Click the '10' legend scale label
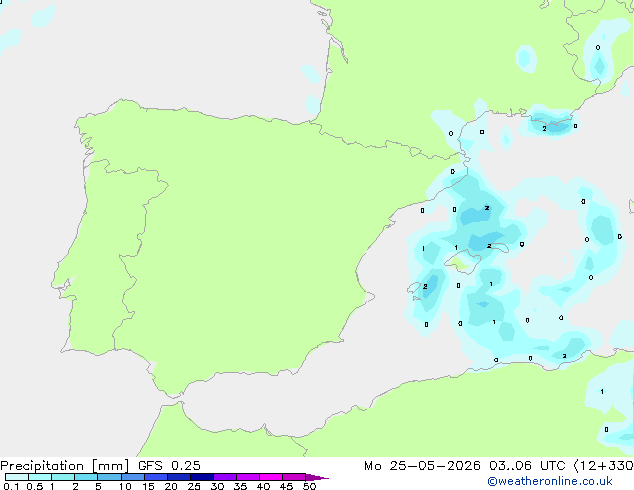 tap(125, 486)
